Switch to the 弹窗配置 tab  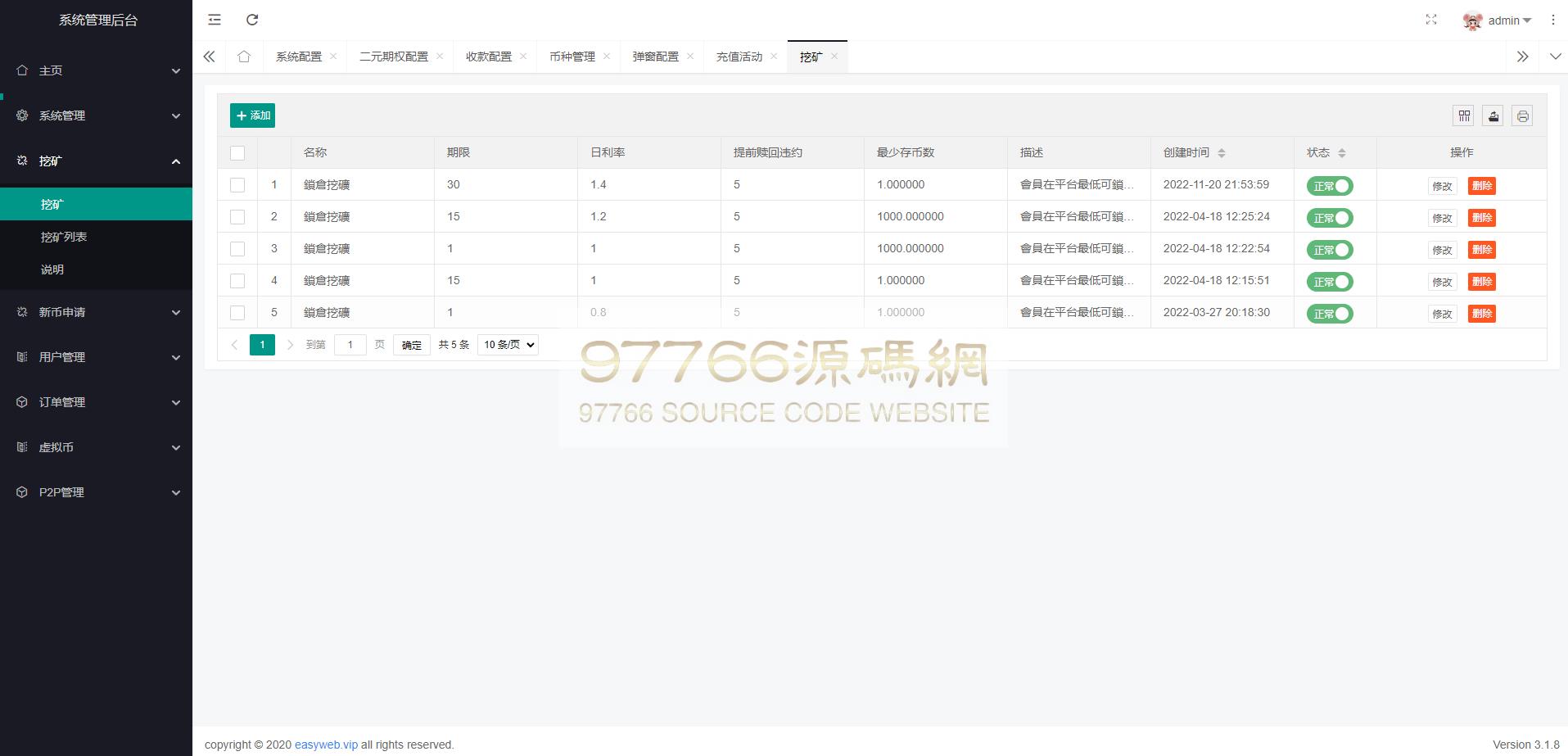coord(656,57)
